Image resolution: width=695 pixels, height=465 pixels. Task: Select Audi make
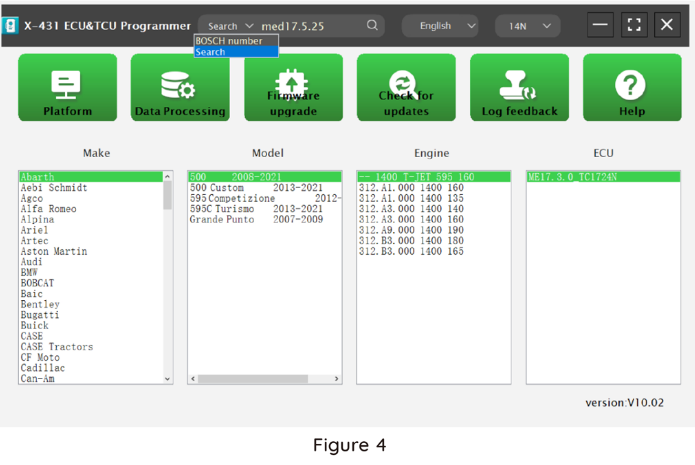(91, 262)
